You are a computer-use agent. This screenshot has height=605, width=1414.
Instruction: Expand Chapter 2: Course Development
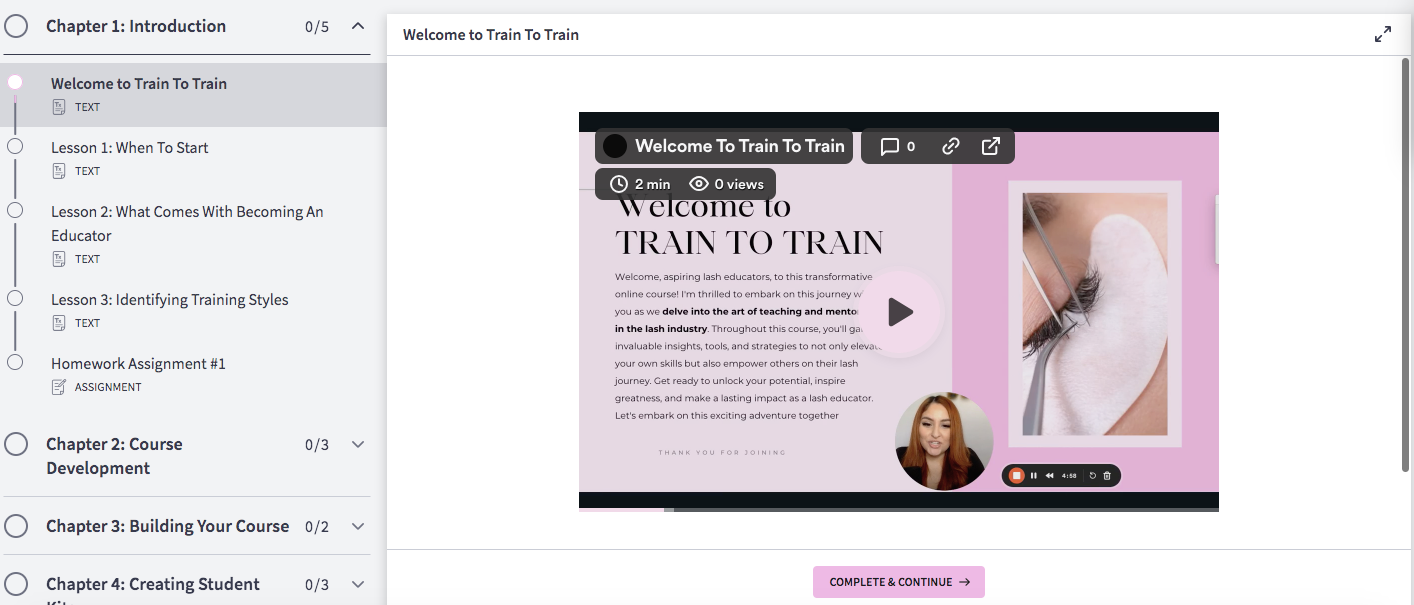point(358,445)
